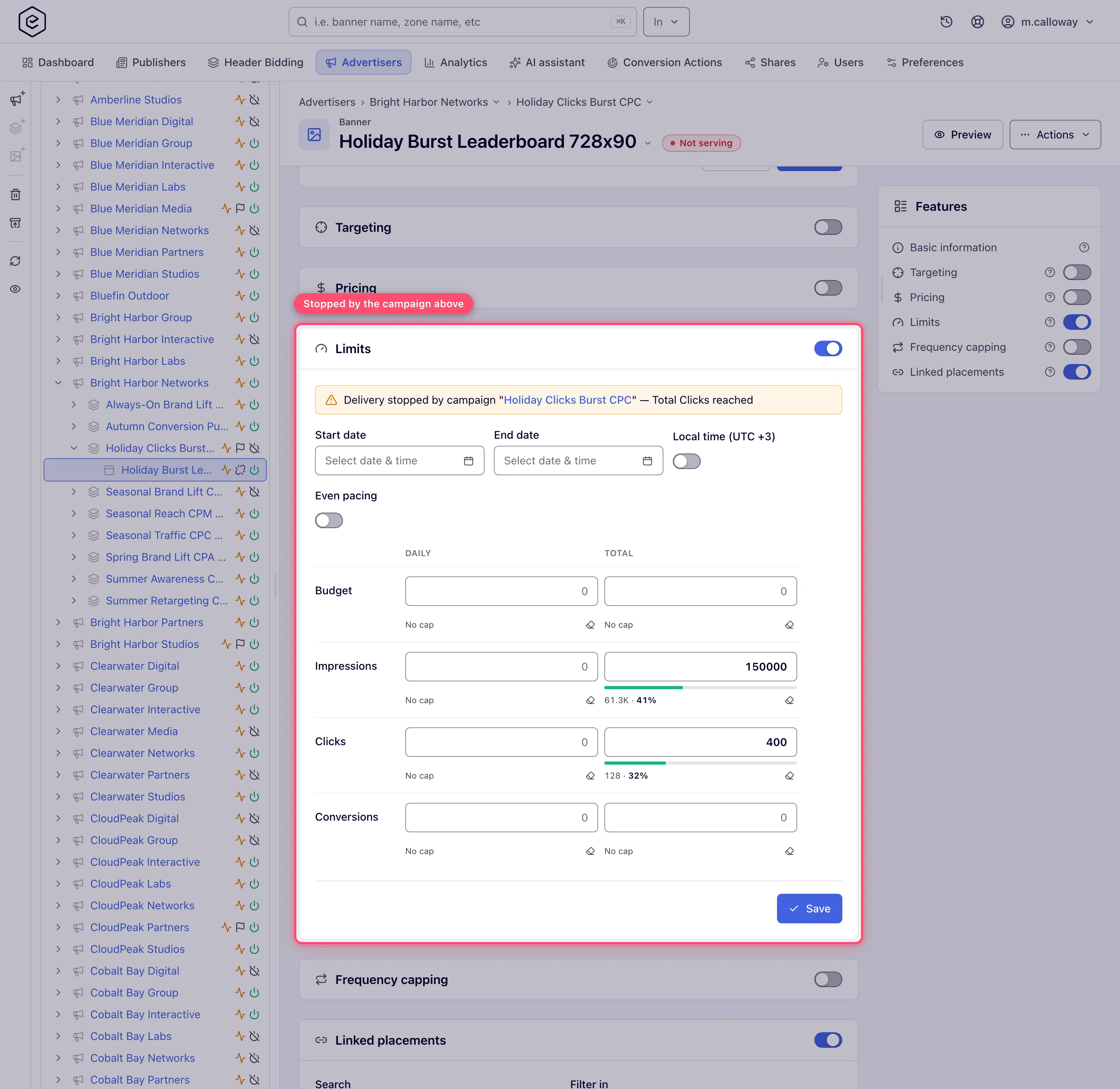Click the Advertisers breadcrumb link
The image size is (1120, 1089).
pos(327,102)
